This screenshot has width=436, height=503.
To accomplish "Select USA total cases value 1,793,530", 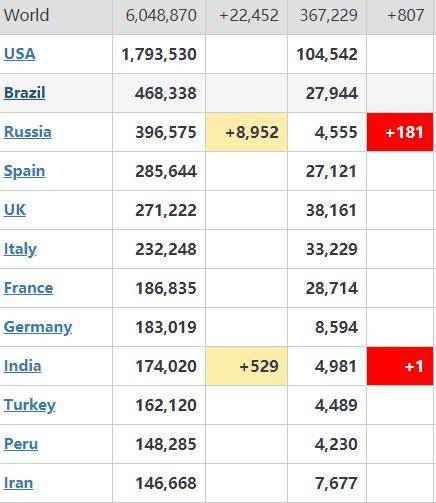I will [159, 54].
